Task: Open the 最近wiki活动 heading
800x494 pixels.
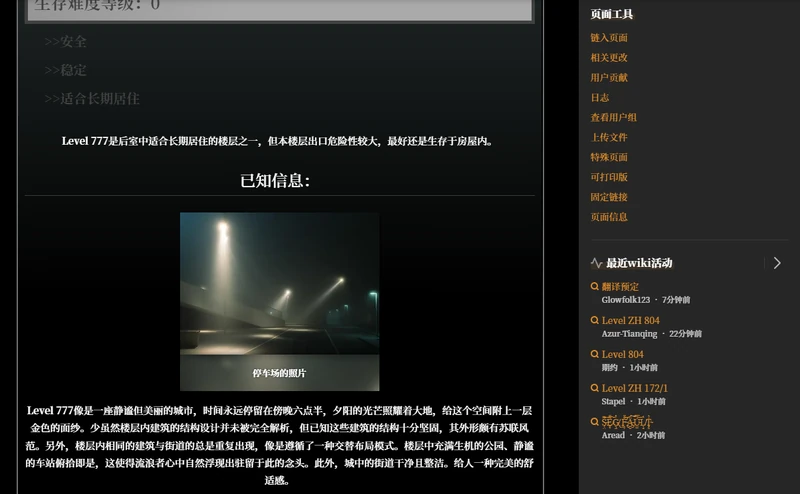Action: tap(639, 263)
